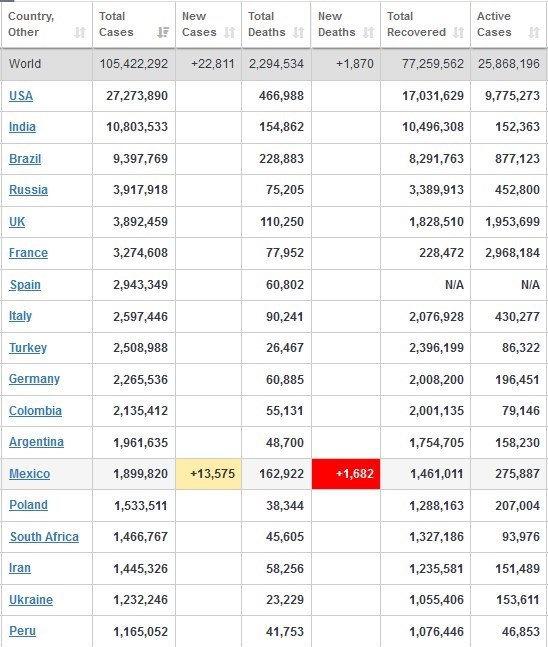Go to the Germany page link
The height and width of the screenshot is (647, 548).
[34, 379]
